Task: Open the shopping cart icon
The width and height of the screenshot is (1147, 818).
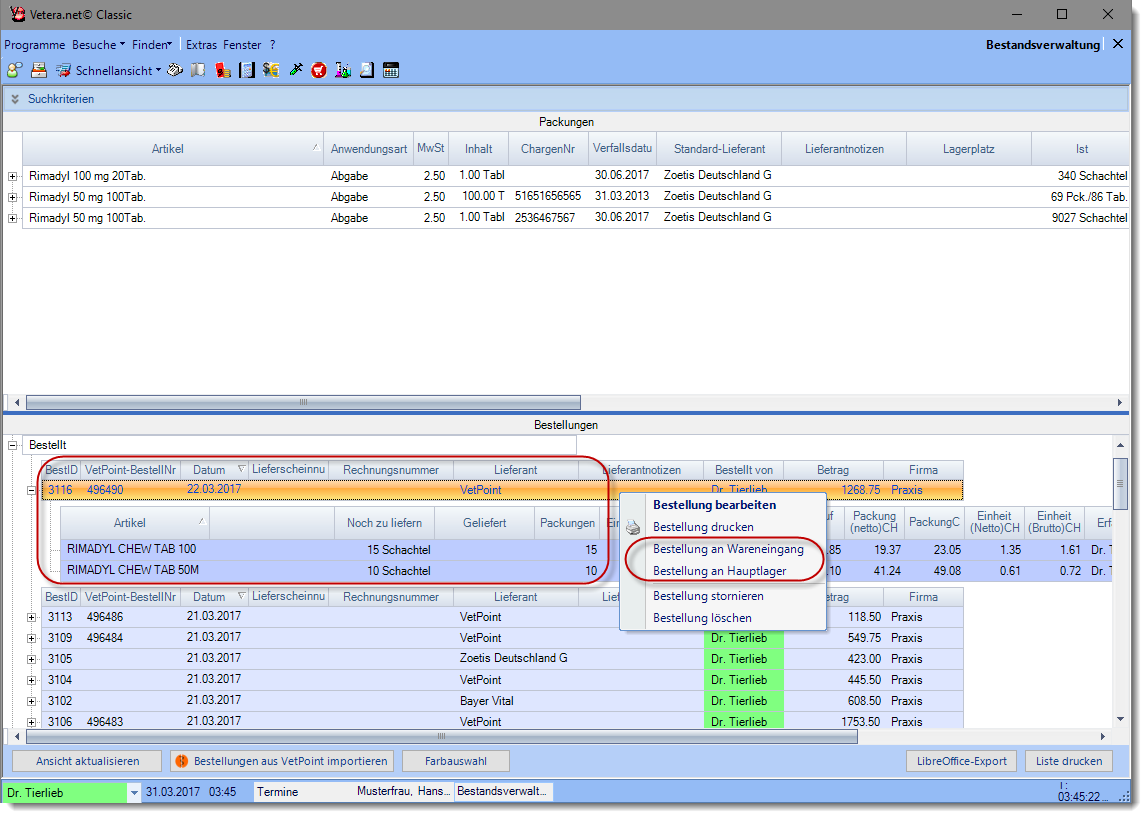Action: pos(319,71)
